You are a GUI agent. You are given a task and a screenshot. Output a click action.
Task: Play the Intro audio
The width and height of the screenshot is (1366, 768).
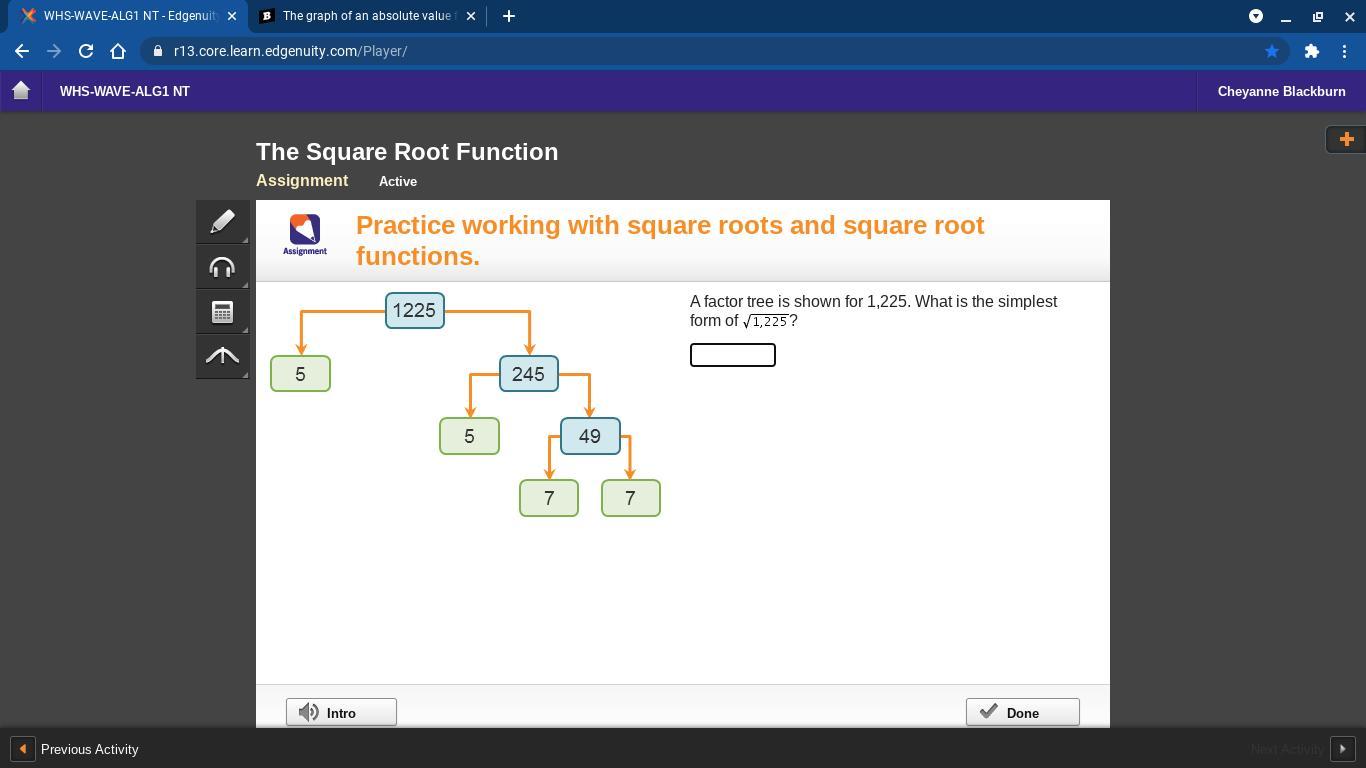tap(341, 712)
